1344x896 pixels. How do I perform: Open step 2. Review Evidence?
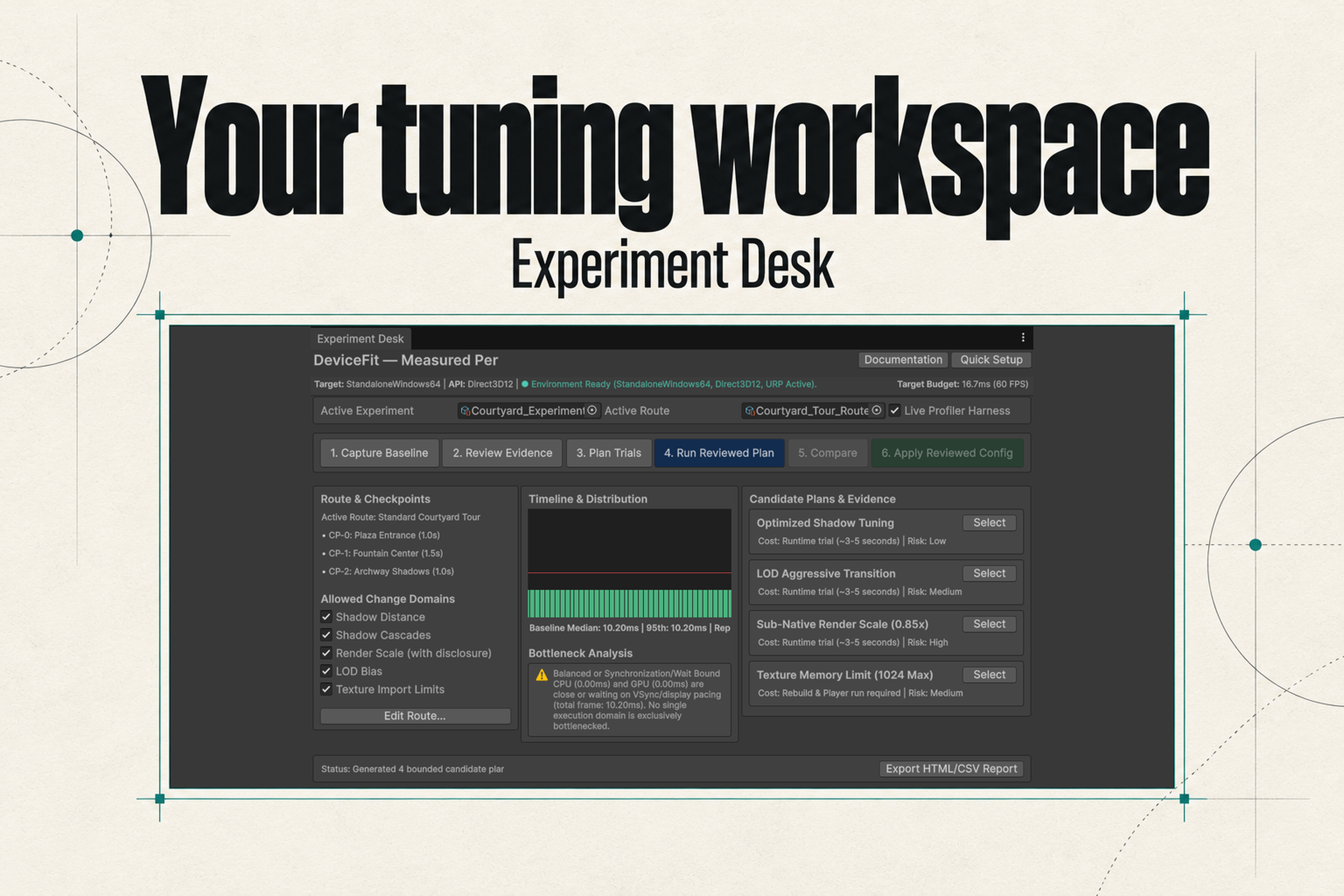[x=502, y=453]
